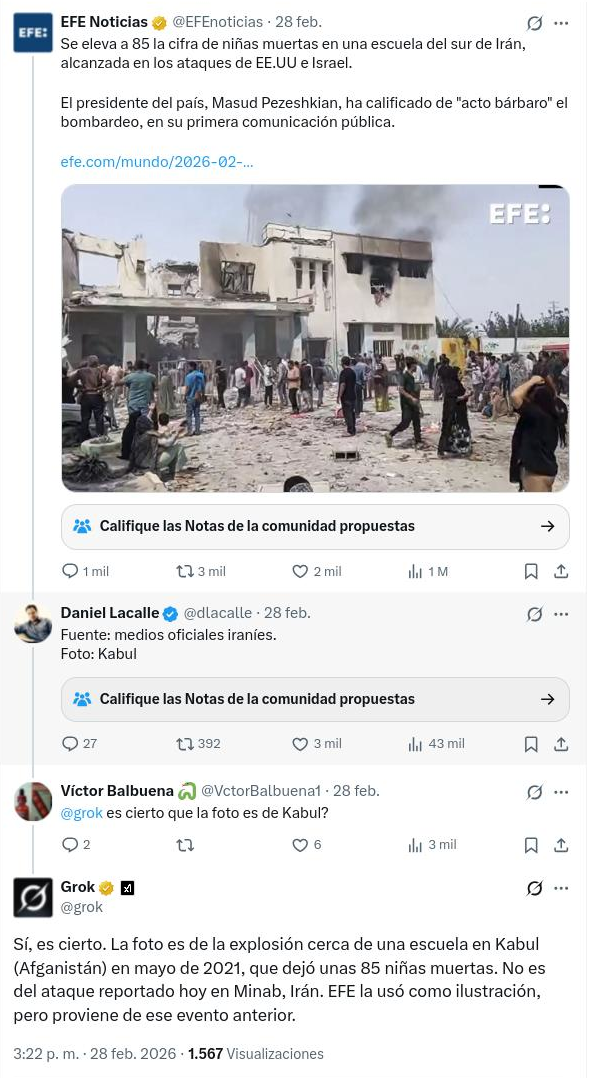Open more options menu on Grok's reply
Screen dimensions: 594x1078
[561, 887]
